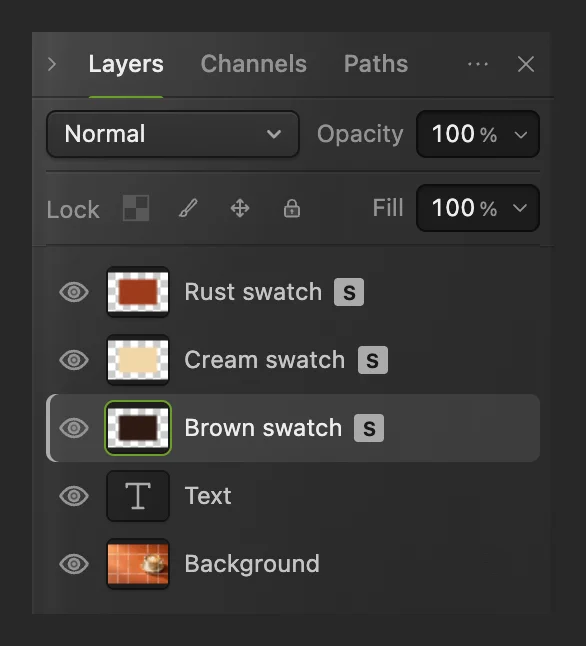Click the lock transparent pixels checkerboard icon
586x646 pixels.
[x=136, y=208]
